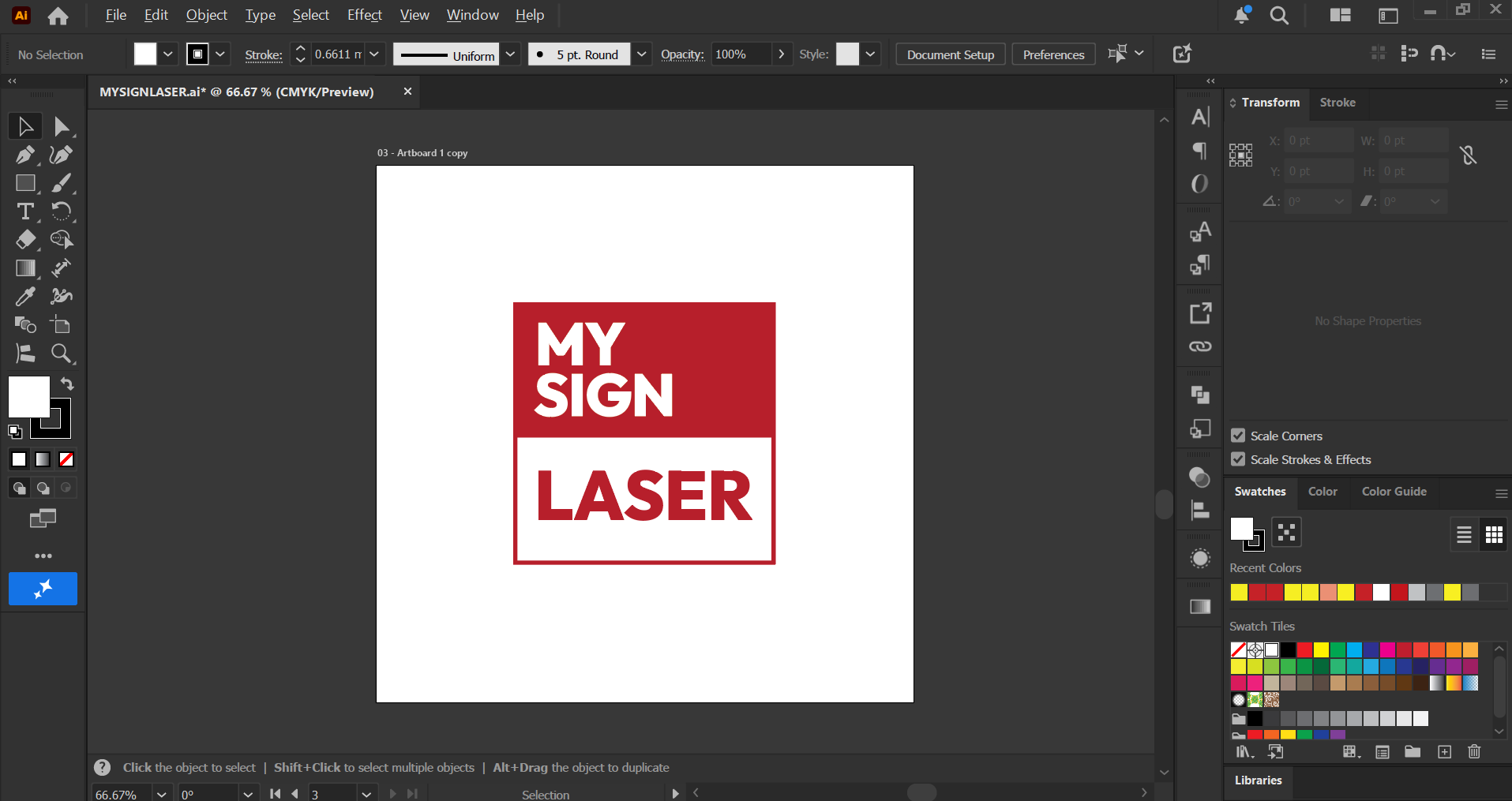
Task: Set fill mode to Gradient
Action: (x=43, y=459)
